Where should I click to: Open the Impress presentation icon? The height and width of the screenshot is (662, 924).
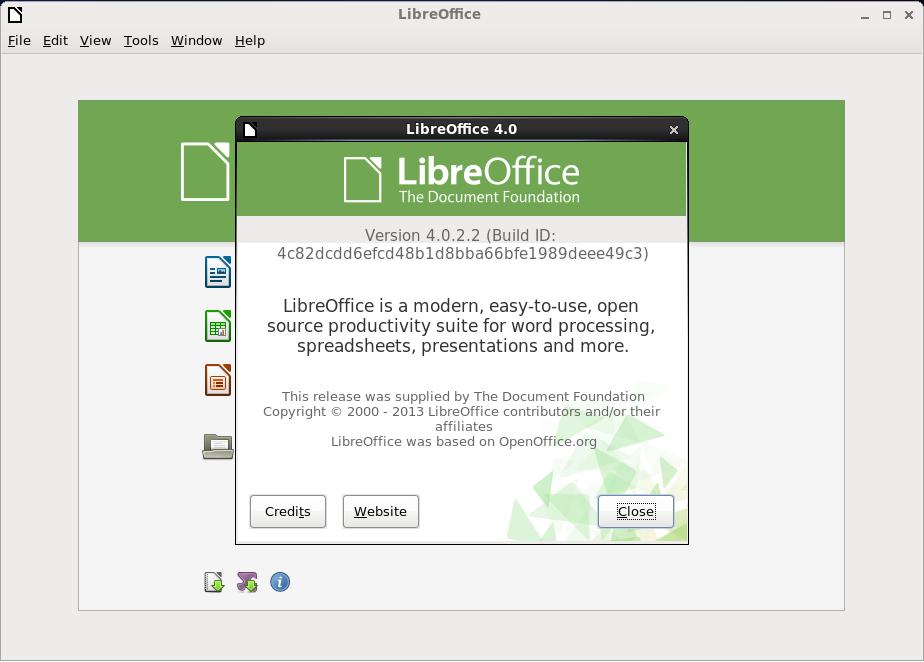coord(217,380)
